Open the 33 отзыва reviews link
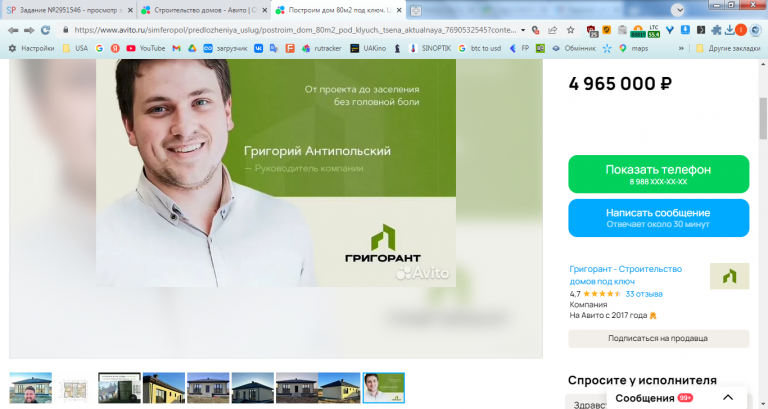Image resolution: width=768 pixels, height=409 pixels. [644, 294]
